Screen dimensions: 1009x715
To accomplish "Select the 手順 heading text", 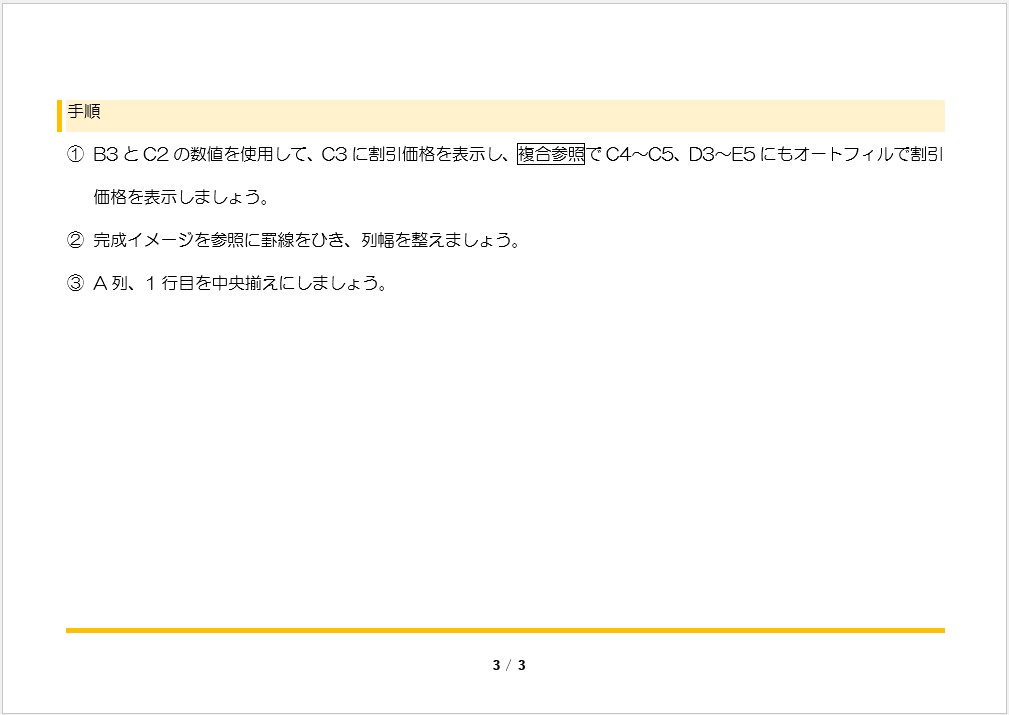I will point(84,112).
